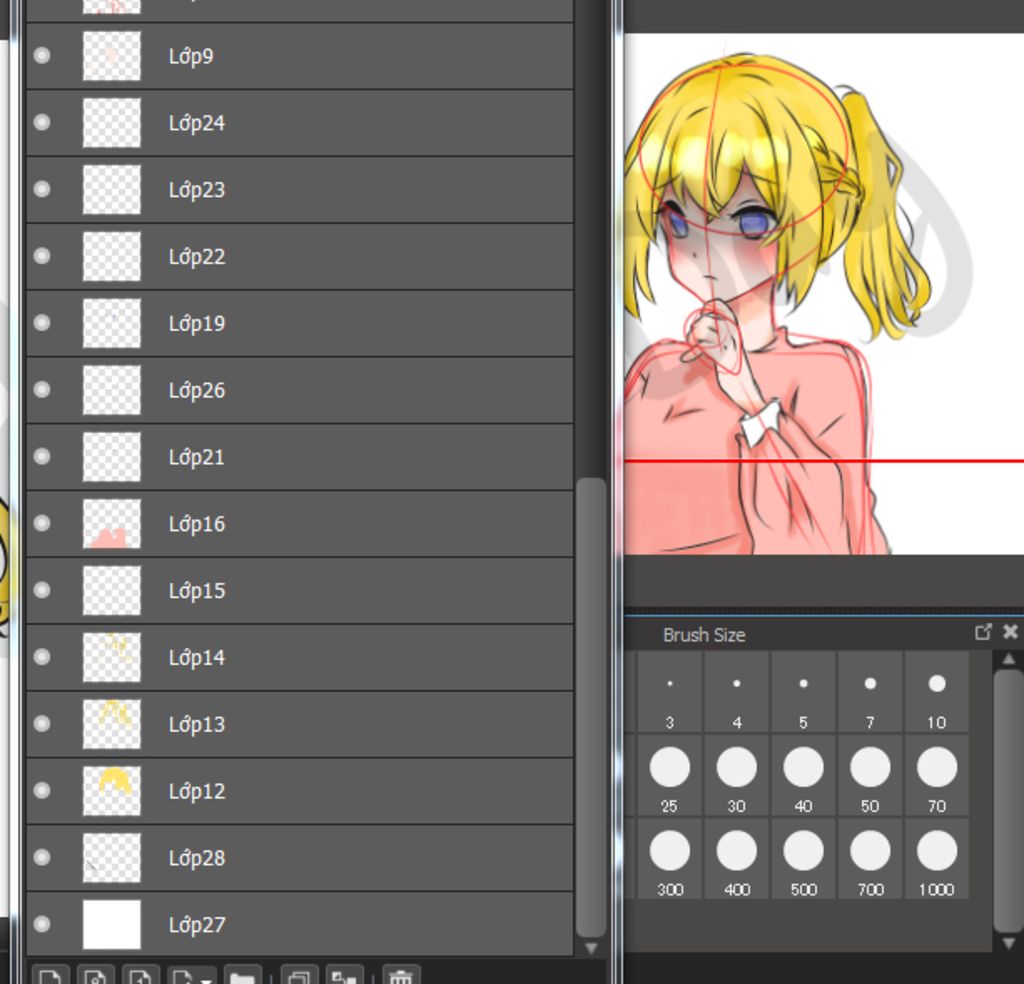Pick brush size 30
The image size is (1024, 984).
pos(737,776)
